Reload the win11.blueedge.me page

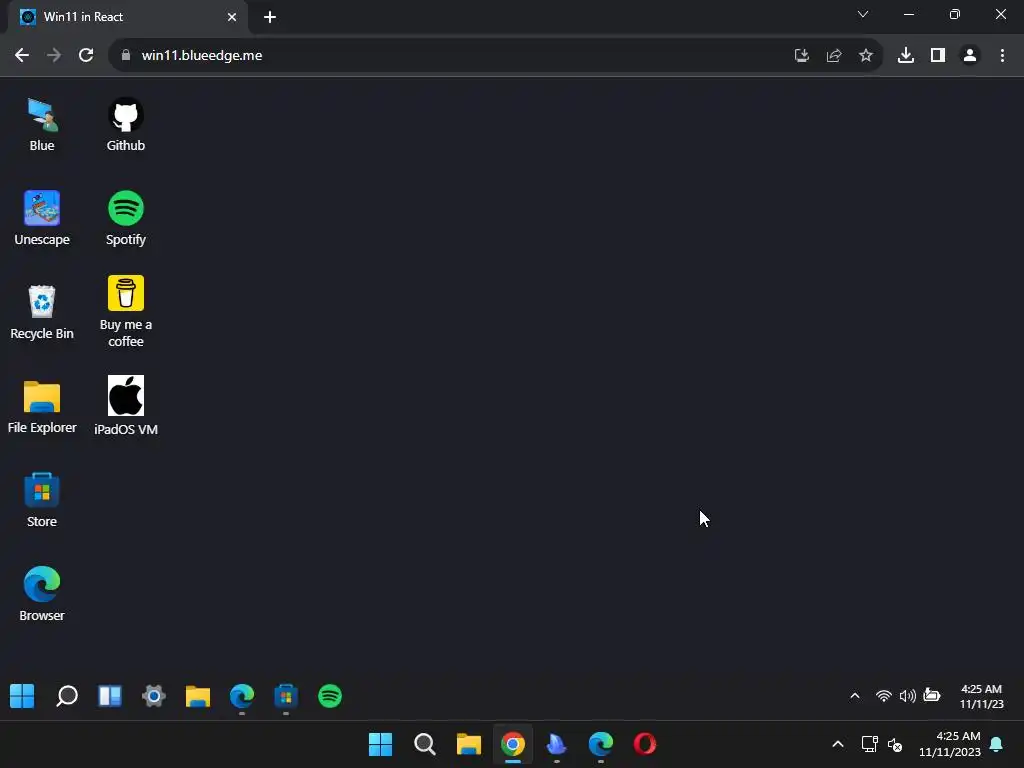tap(86, 56)
